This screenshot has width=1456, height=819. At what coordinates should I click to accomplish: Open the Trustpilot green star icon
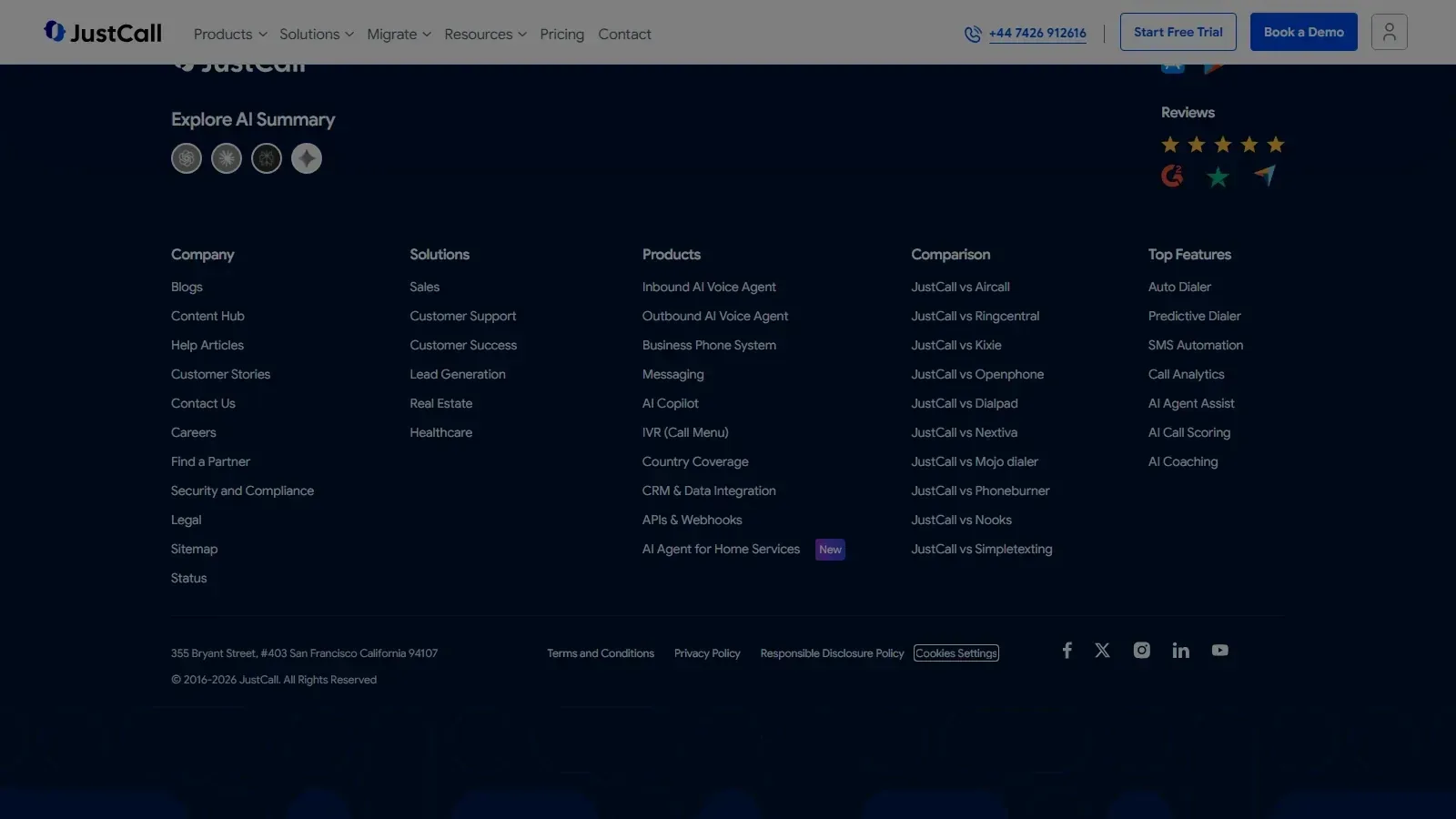pos(1218,177)
